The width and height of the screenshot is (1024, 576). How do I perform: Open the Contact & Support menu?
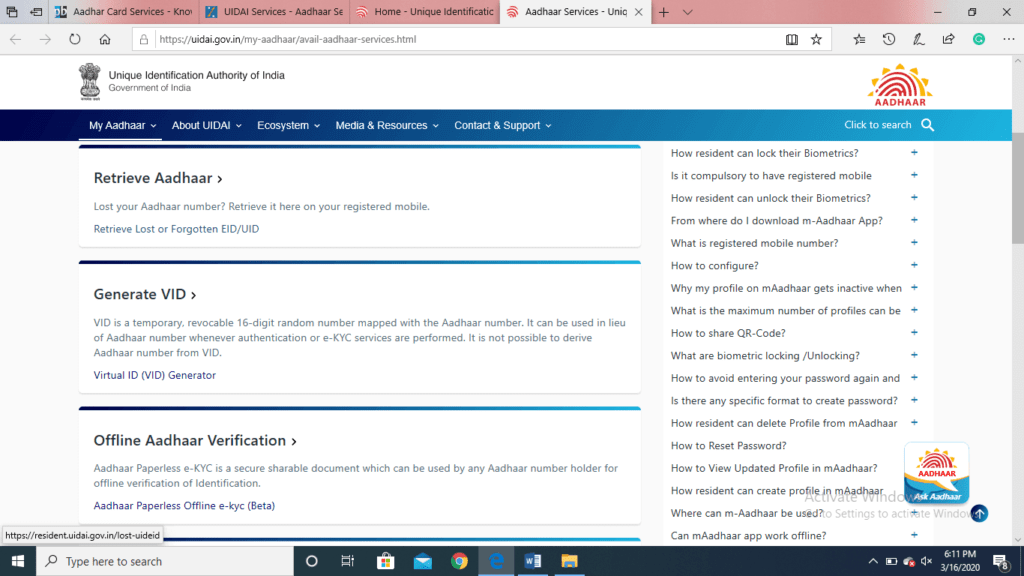click(x=502, y=125)
